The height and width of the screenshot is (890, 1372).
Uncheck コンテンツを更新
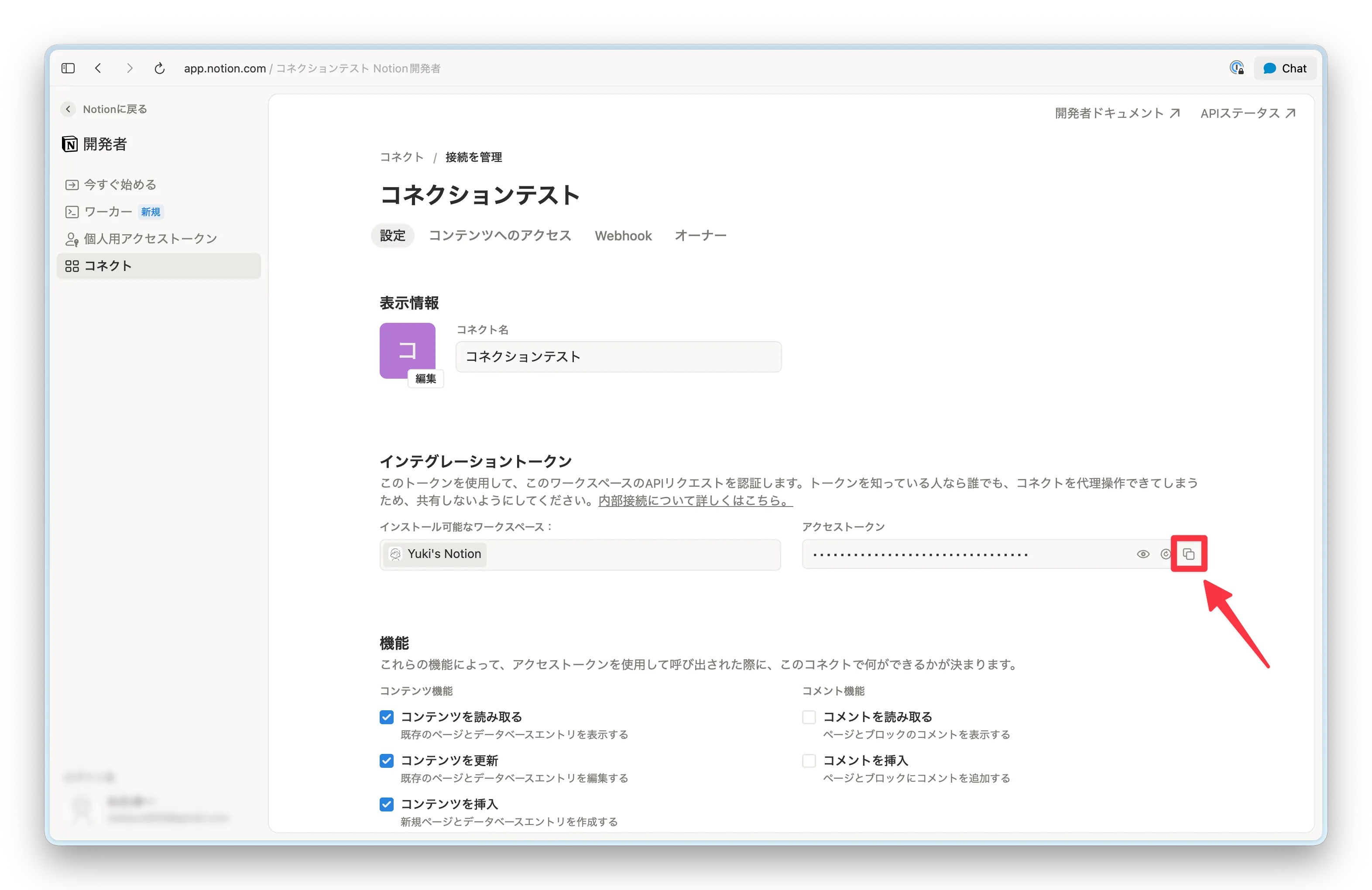(386, 760)
